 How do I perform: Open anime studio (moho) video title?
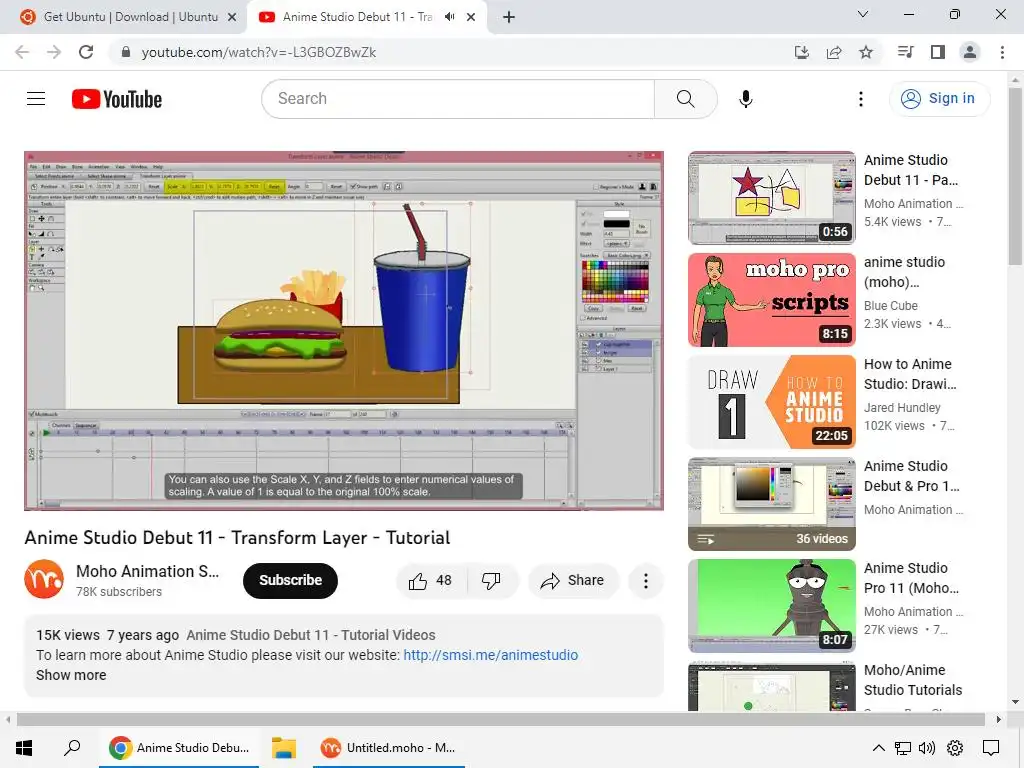coord(904,272)
